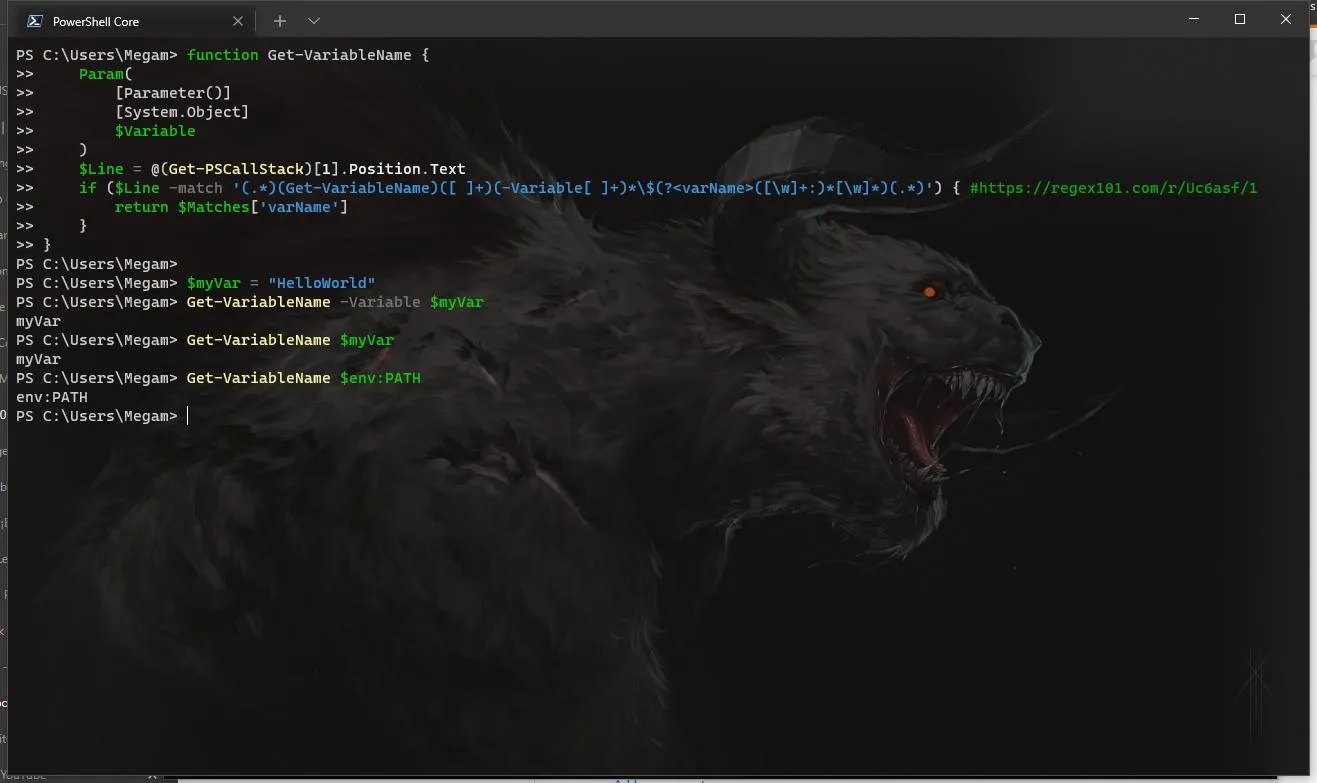Click "$env:PATH" argument in the command

380,378
